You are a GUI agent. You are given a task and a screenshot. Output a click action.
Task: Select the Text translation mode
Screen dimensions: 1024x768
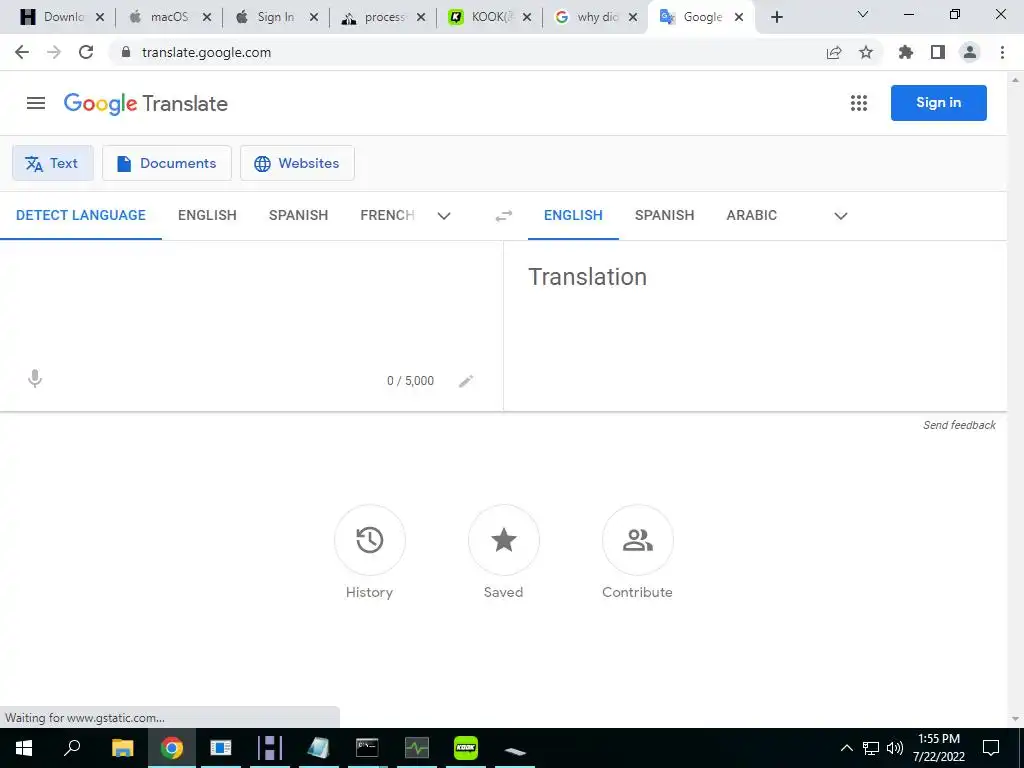point(53,163)
